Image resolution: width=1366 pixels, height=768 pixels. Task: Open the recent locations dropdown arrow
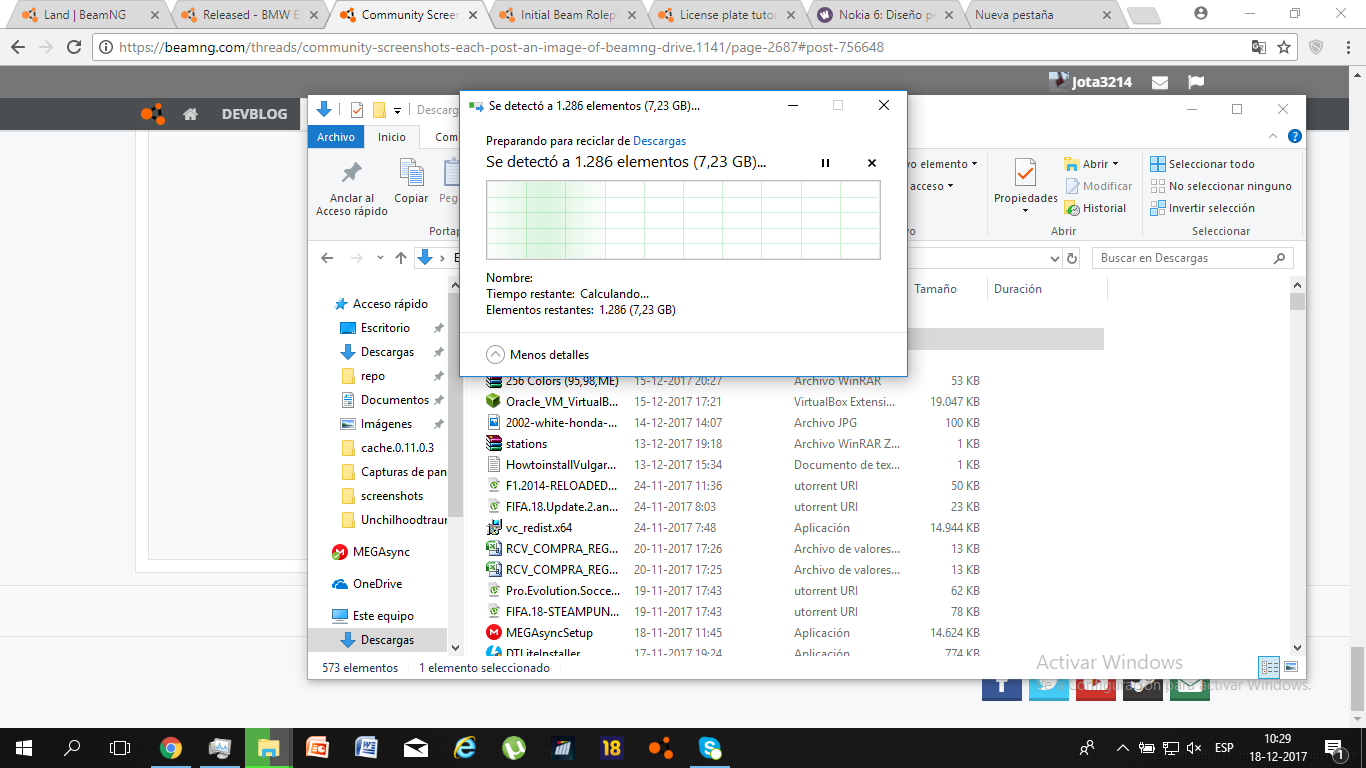pyautogui.click(x=380, y=258)
